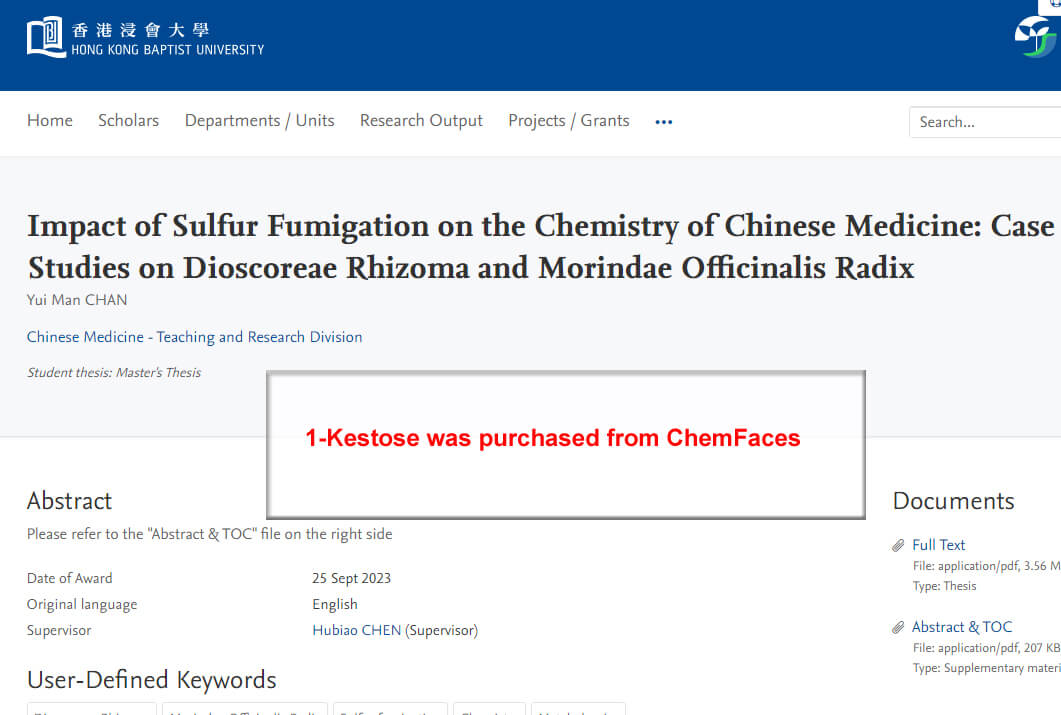Click the red 1-Kestose ChemFaces overlay box
Viewport: 1061px width, 715px height.
(566, 444)
